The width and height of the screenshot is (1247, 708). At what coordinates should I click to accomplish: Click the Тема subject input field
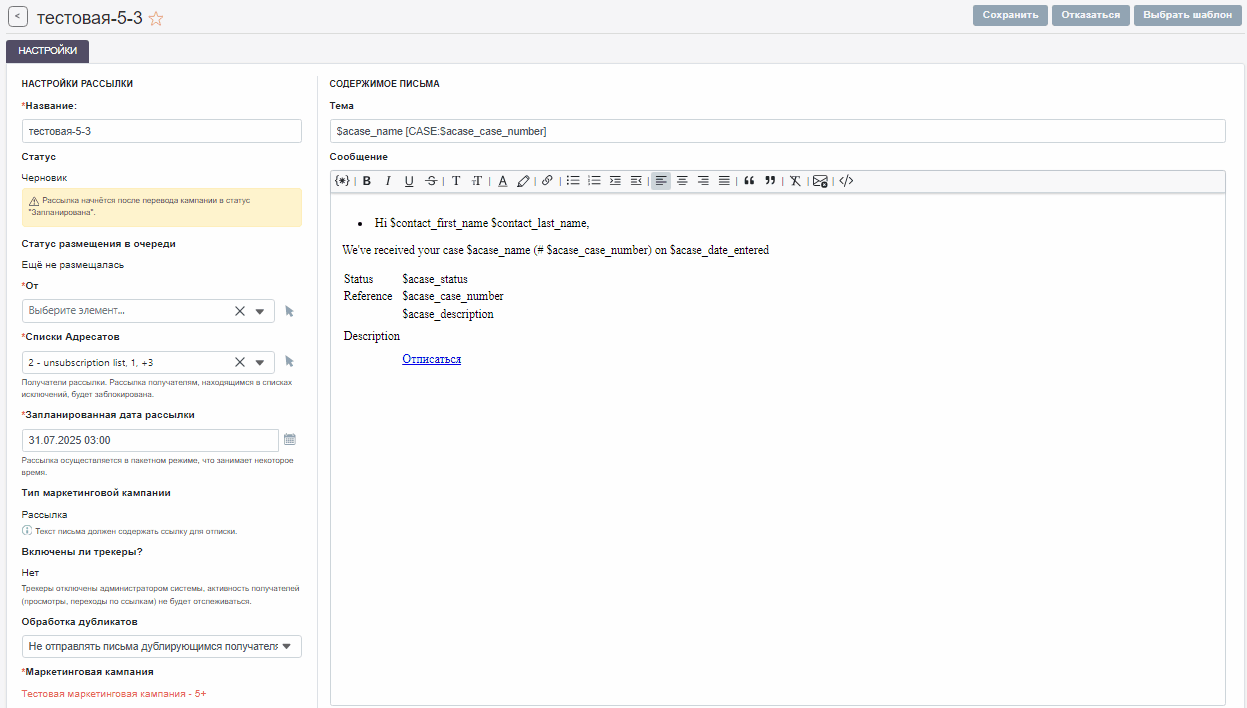tap(777, 131)
